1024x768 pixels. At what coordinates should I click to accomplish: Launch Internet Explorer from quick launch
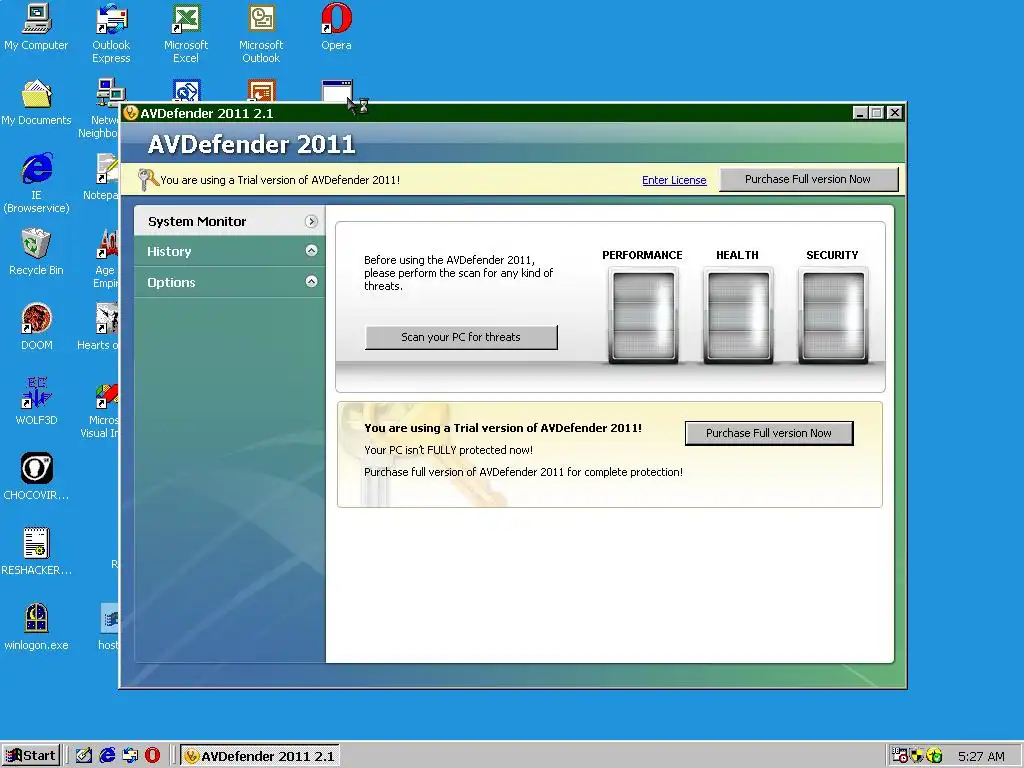tap(107, 756)
